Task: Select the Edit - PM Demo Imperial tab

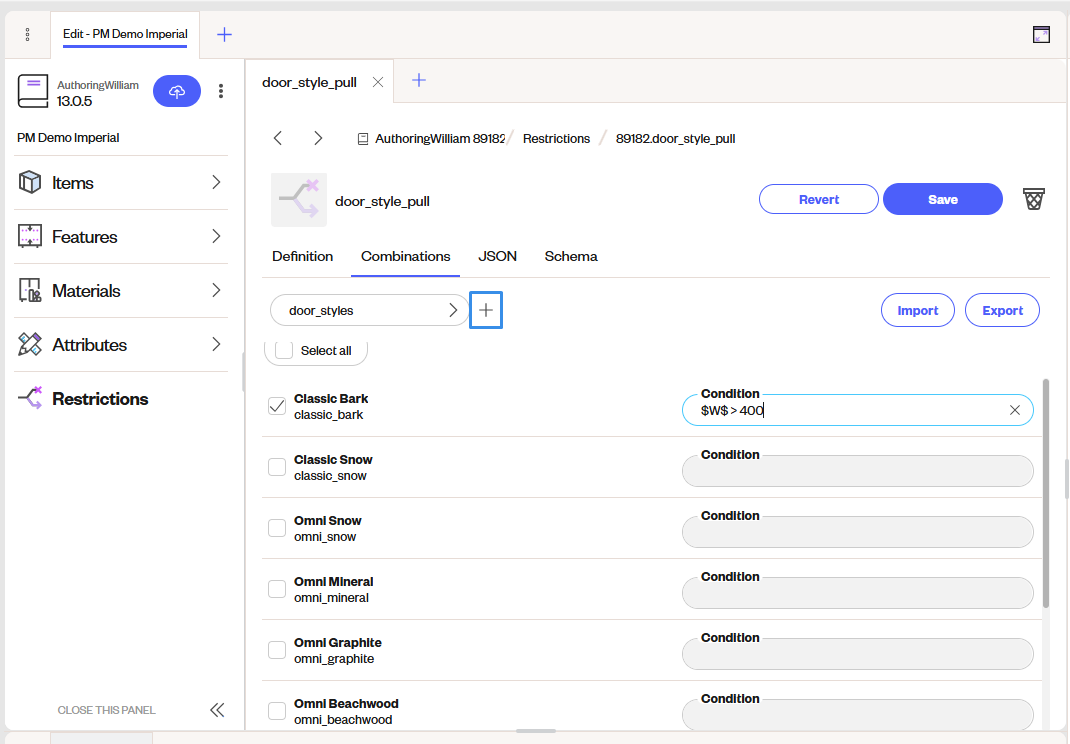Action: (125, 34)
